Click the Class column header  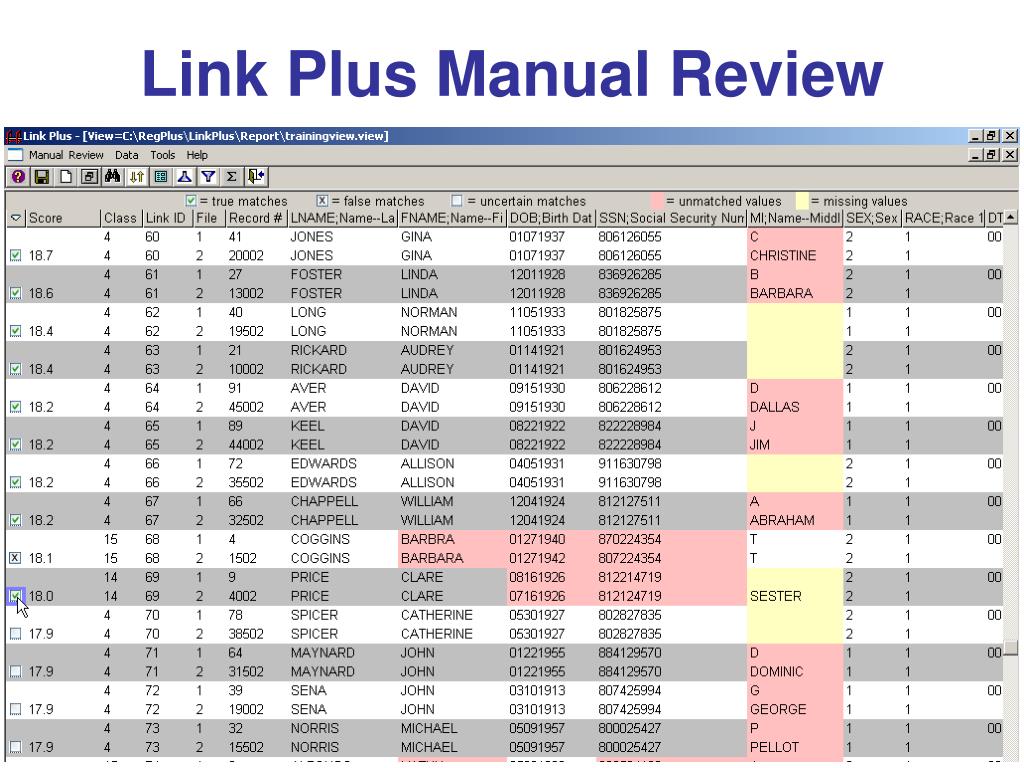(x=121, y=218)
